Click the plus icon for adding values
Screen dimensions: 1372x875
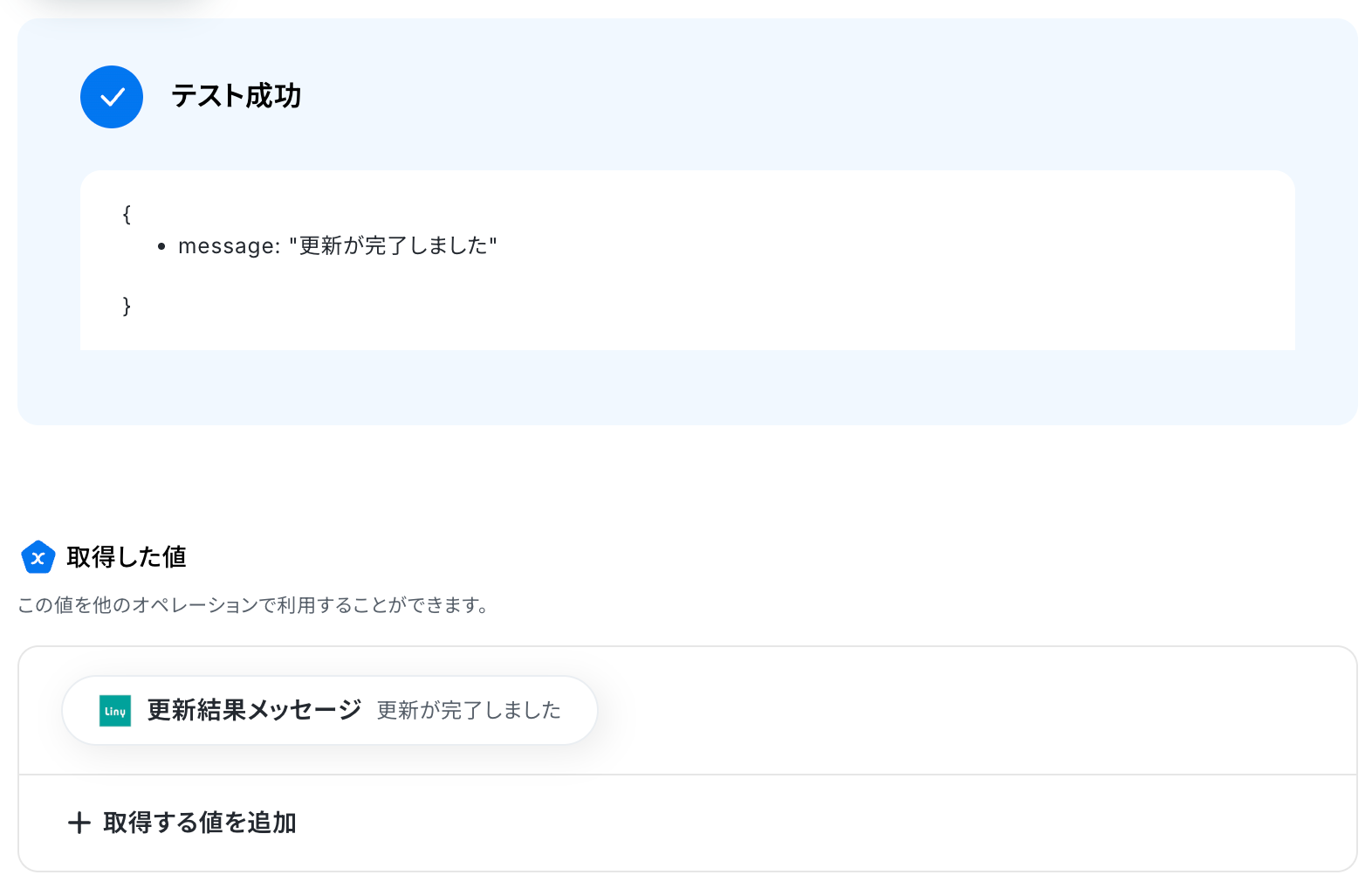[79, 823]
